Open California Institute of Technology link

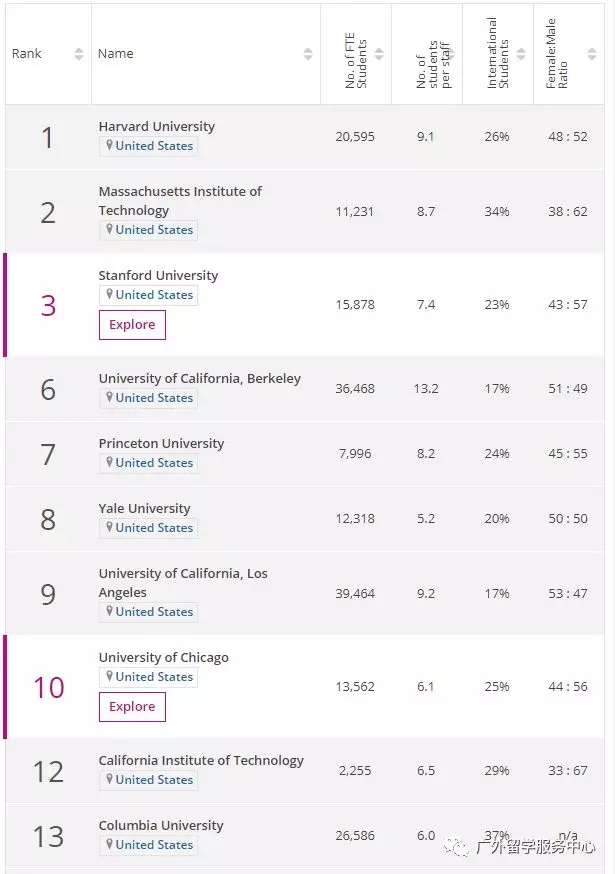click(x=201, y=761)
